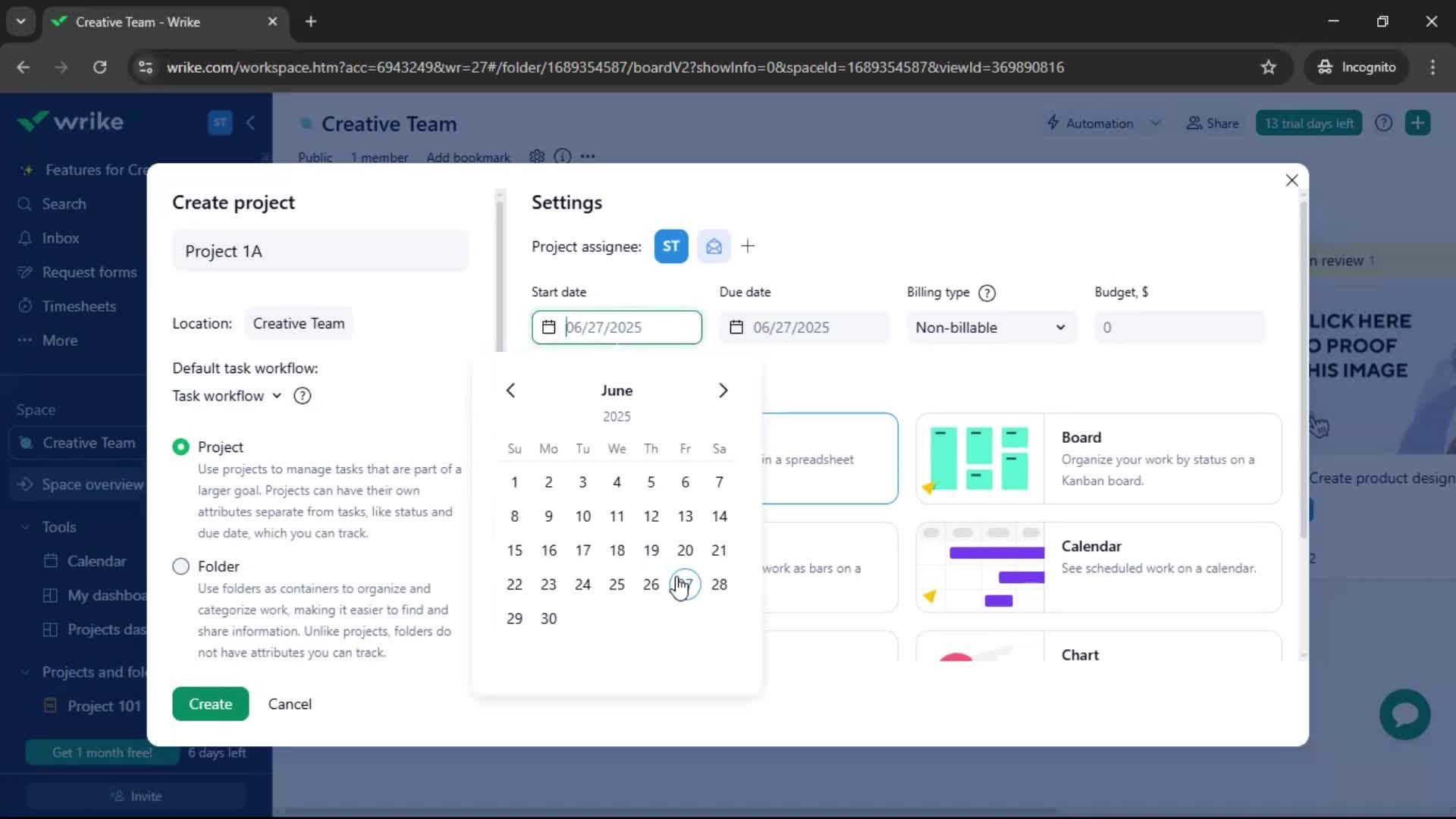Open Chrome three-dot menu
The width and height of the screenshot is (1456, 819).
coord(1432,67)
